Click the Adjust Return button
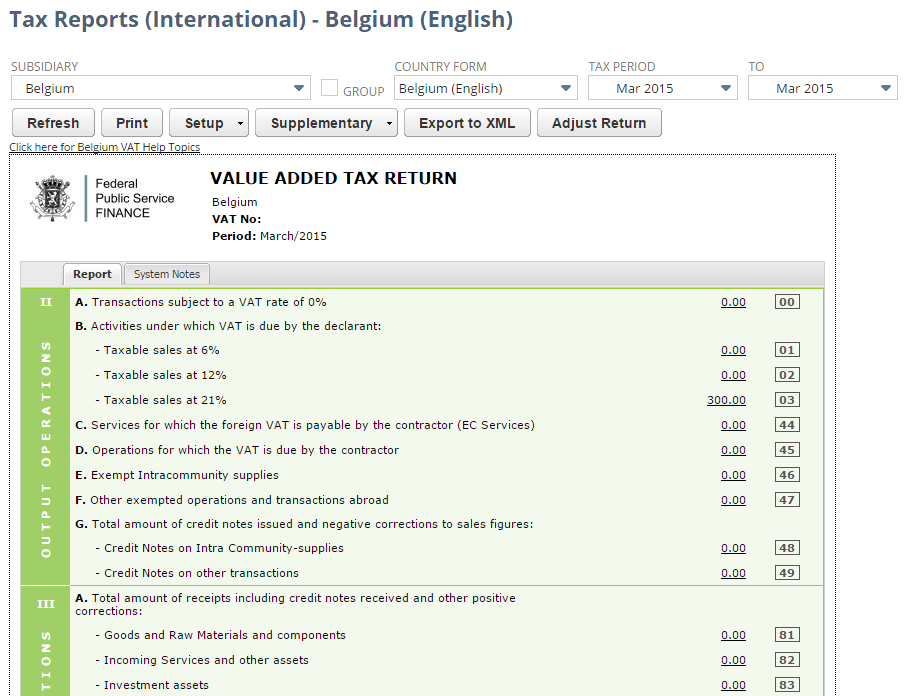The height and width of the screenshot is (696, 909). click(598, 122)
